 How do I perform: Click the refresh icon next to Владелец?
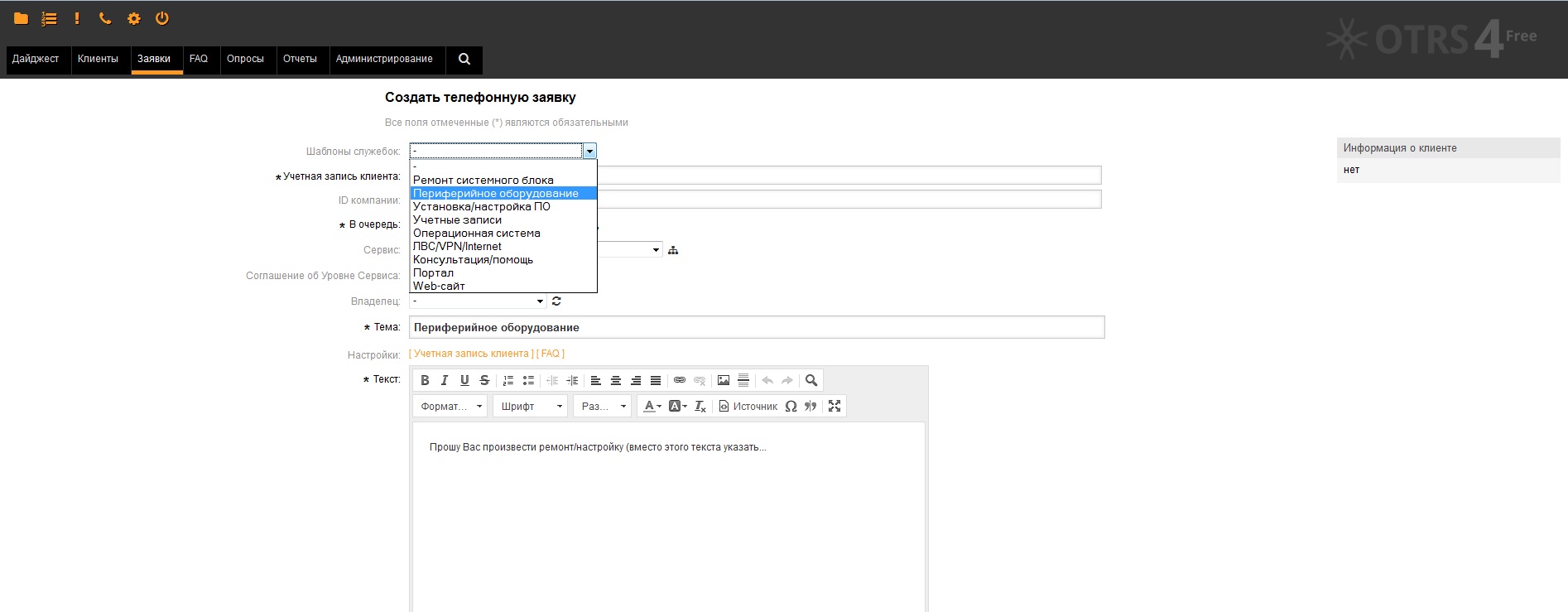pyautogui.click(x=556, y=301)
